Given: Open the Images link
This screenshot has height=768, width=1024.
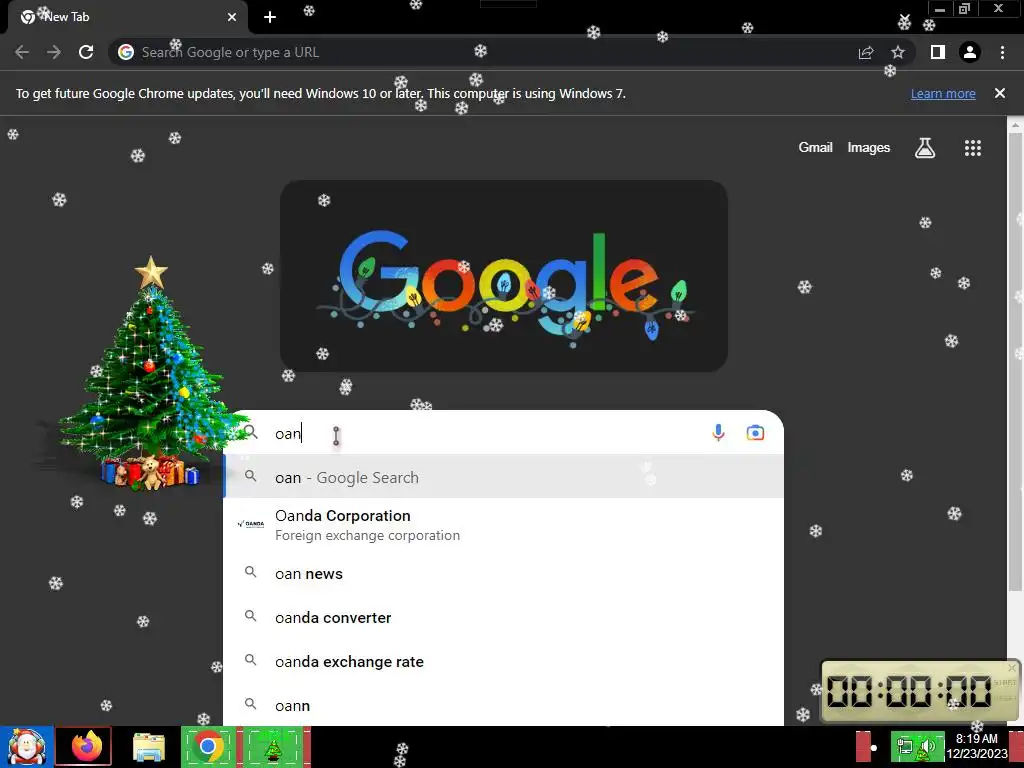Looking at the screenshot, I should point(869,148).
